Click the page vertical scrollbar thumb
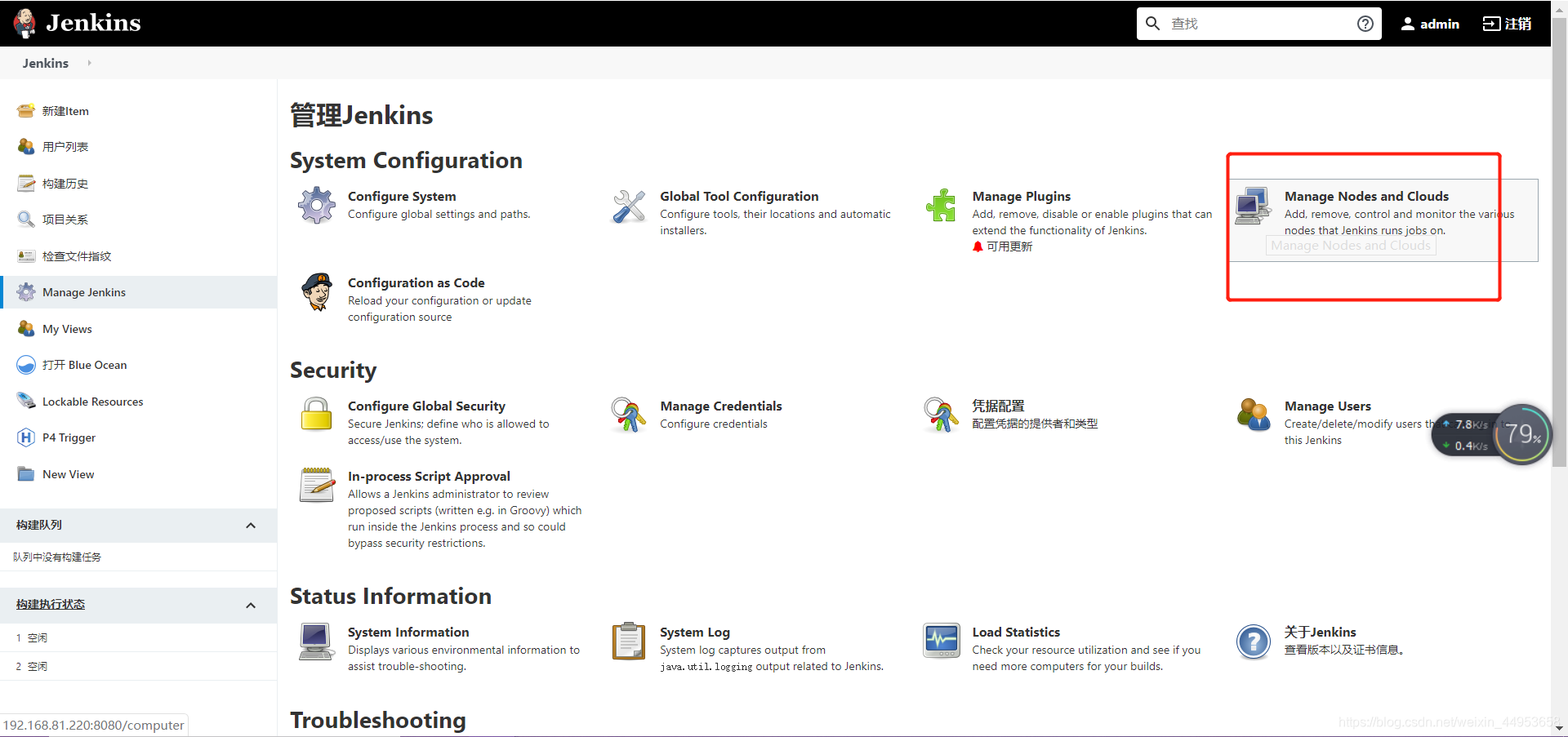The height and width of the screenshot is (737, 1568). coord(1559,241)
